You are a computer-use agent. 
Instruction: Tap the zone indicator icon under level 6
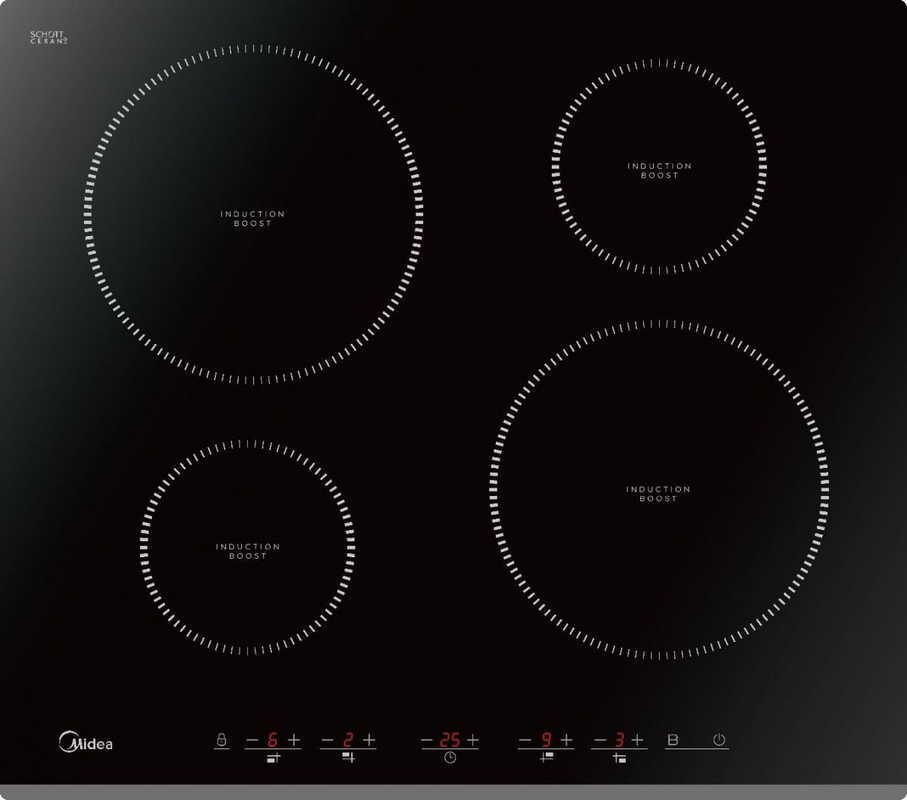coord(273,758)
